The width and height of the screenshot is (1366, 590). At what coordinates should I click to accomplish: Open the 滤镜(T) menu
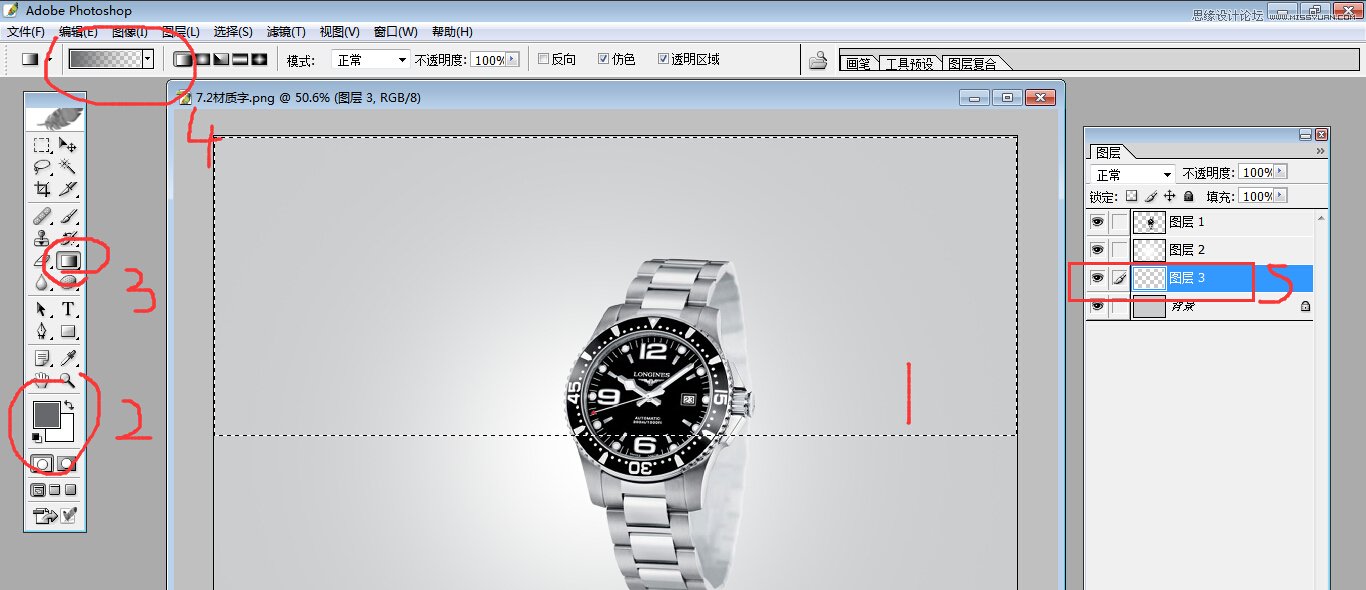tap(286, 32)
